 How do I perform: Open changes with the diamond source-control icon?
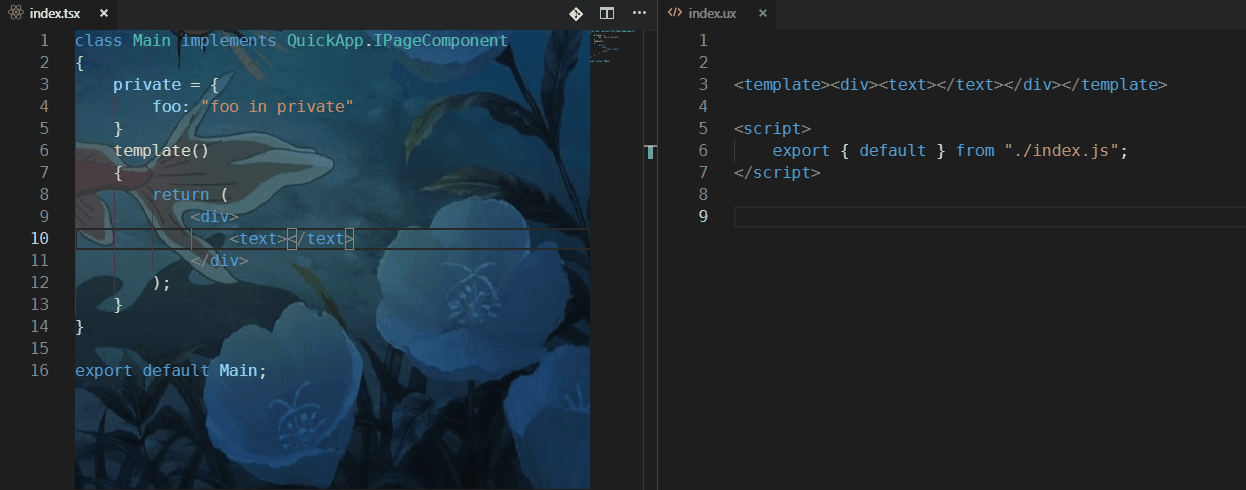click(576, 13)
